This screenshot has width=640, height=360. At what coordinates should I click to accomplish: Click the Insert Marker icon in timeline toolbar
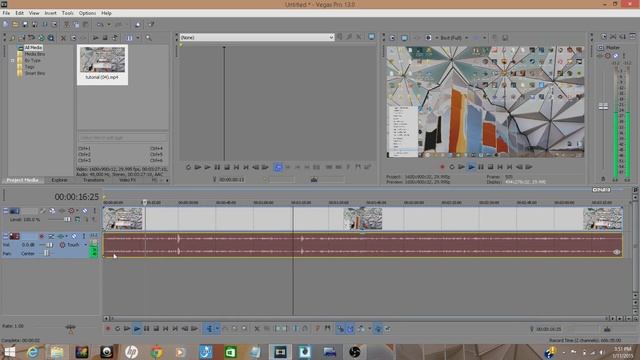(318, 329)
